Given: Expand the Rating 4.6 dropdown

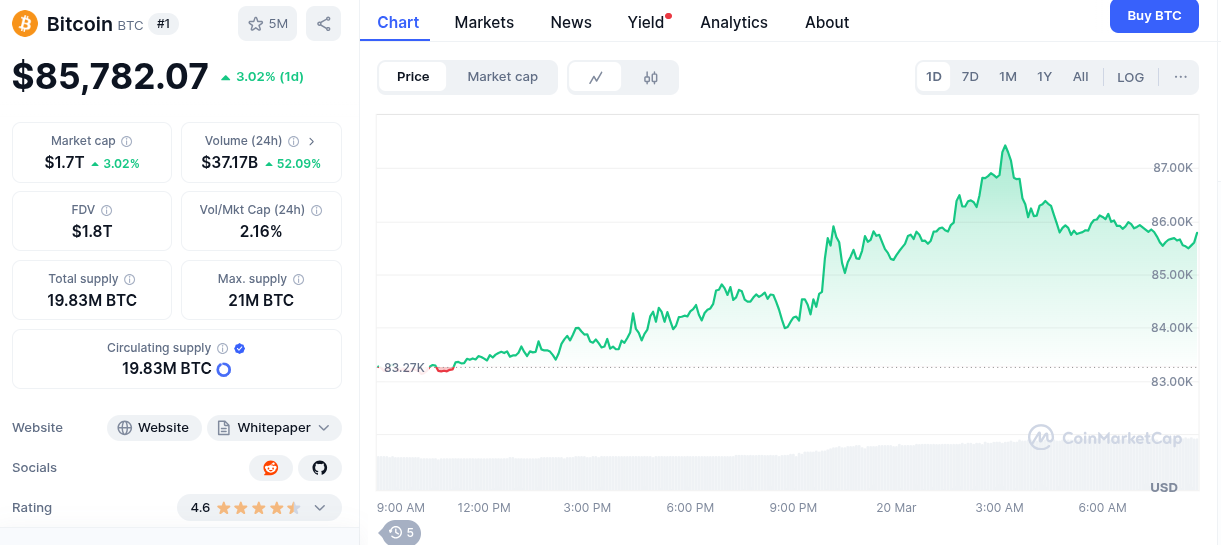Looking at the screenshot, I should [259, 508].
